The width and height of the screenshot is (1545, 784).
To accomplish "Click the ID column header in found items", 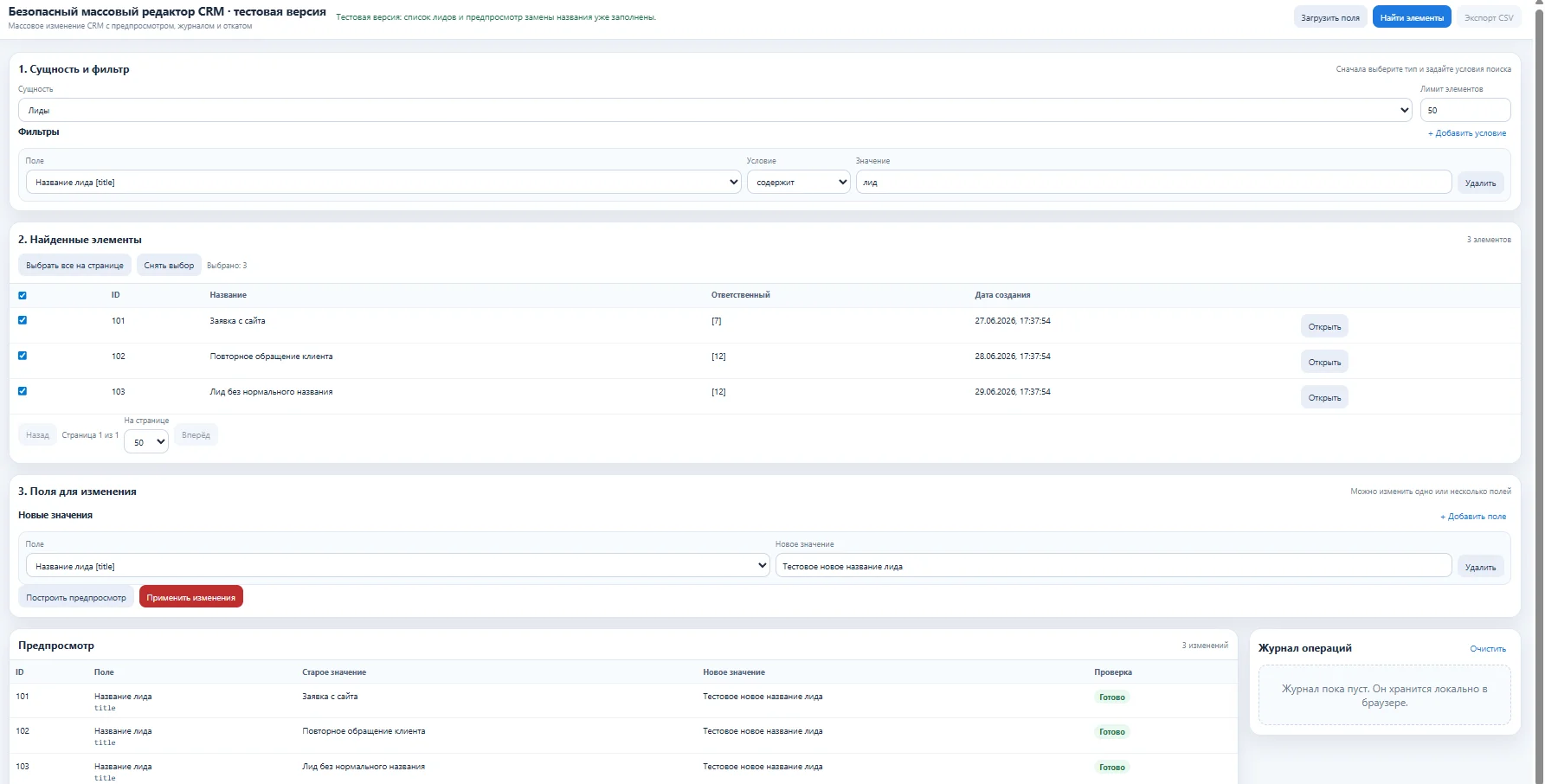I will coord(115,295).
